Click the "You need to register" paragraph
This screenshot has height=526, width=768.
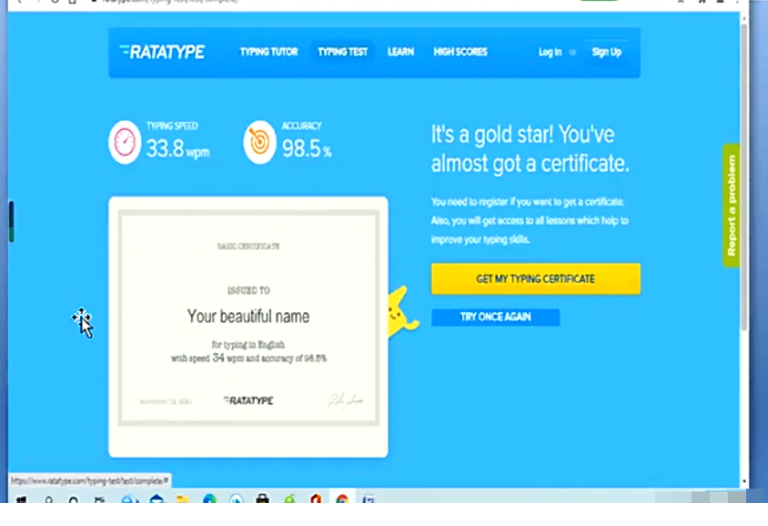(529, 220)
